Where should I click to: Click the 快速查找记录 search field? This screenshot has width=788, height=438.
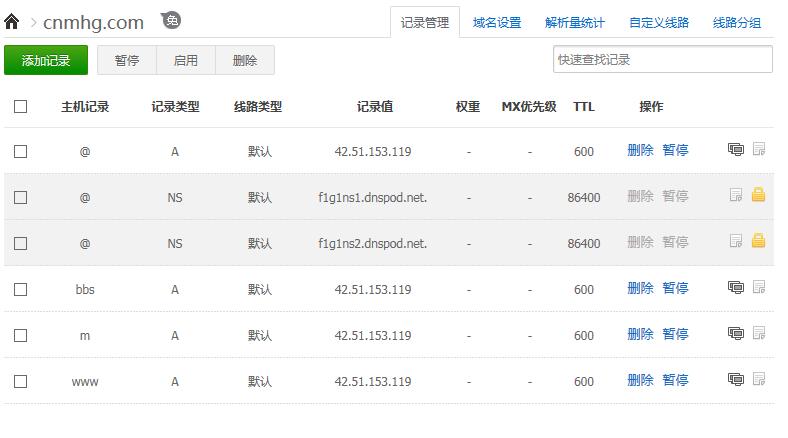click(x=662, y=59)
